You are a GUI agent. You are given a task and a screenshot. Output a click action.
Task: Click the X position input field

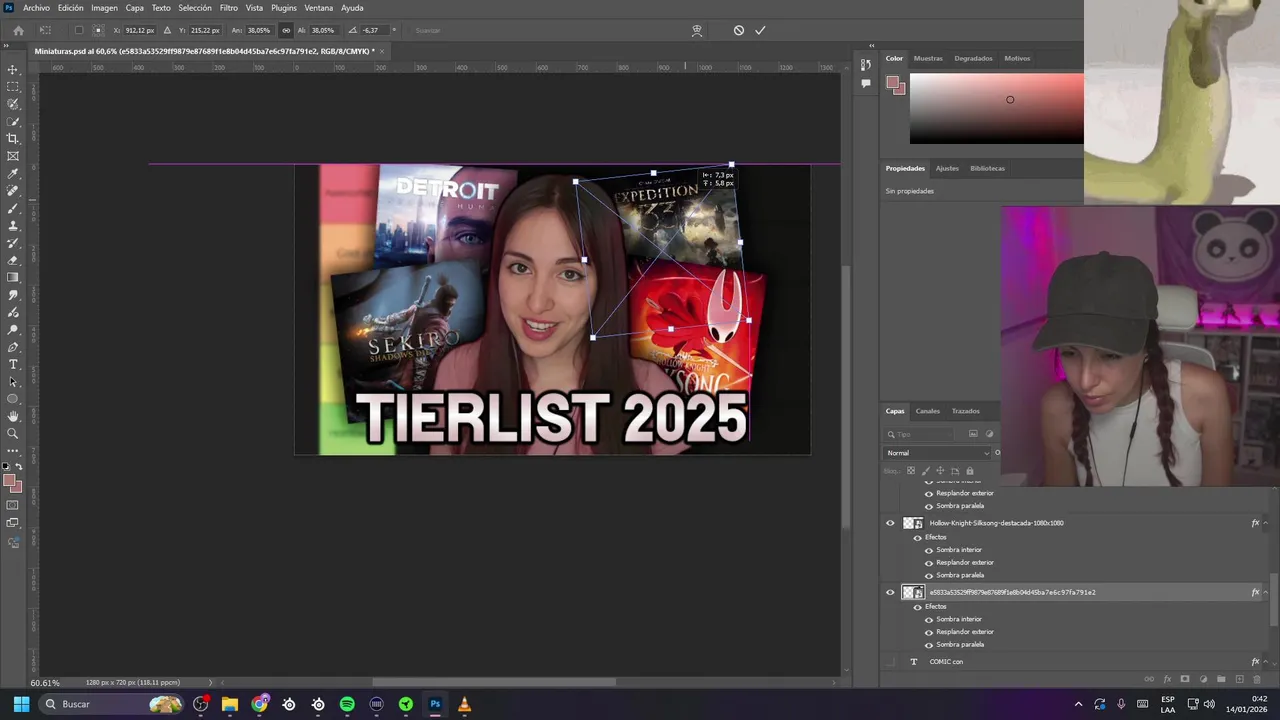point(140,30)
